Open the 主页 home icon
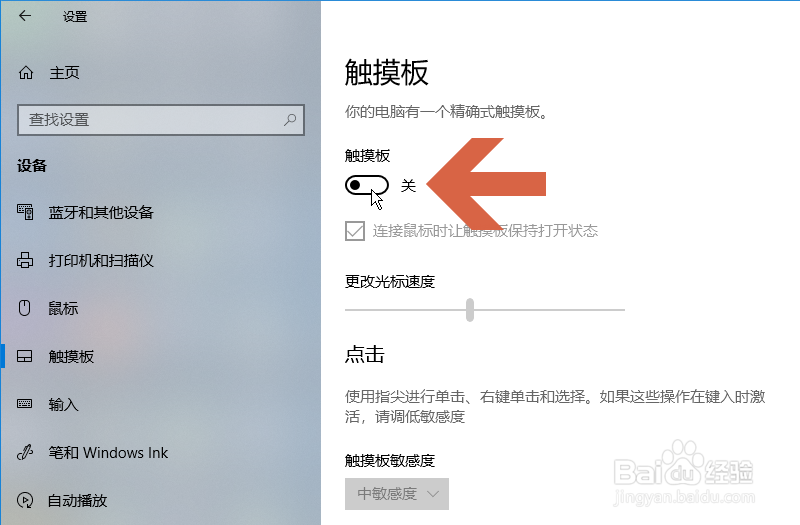This screenshot has height=525, width=800. click(26, 73)
